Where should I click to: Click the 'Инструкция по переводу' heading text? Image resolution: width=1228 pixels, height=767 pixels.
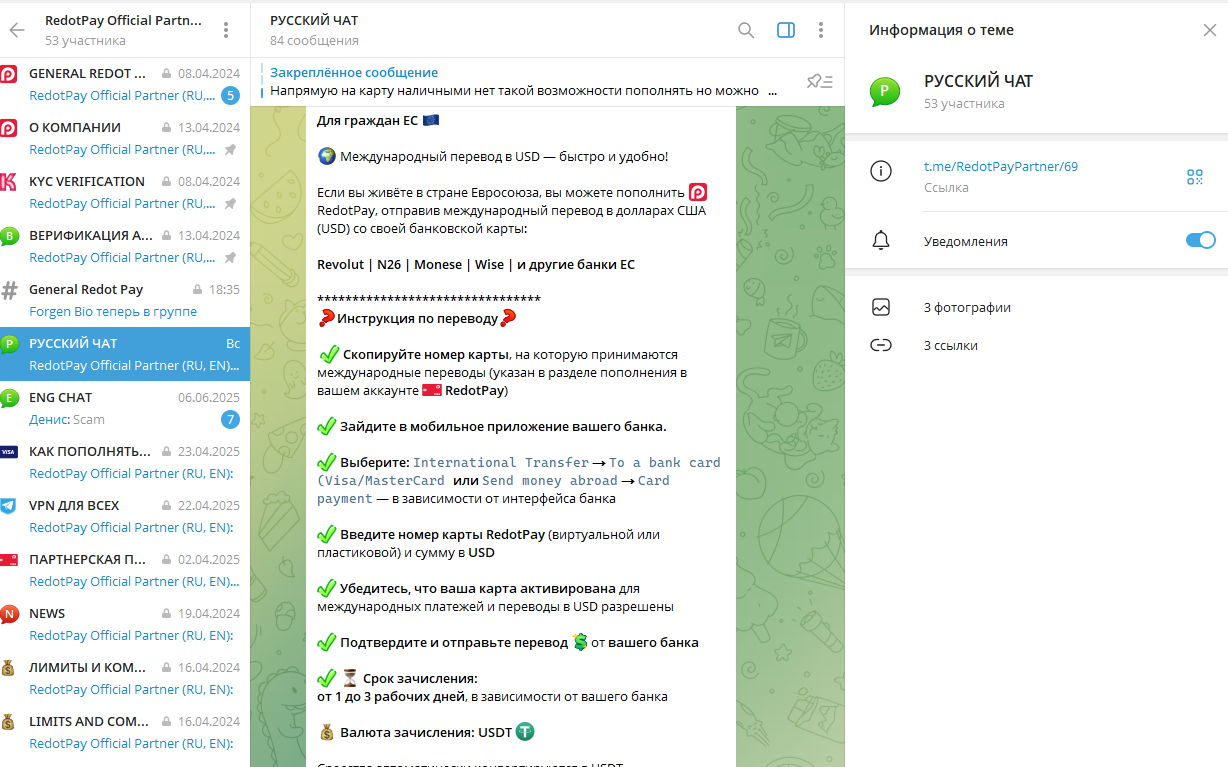[417, 318]
